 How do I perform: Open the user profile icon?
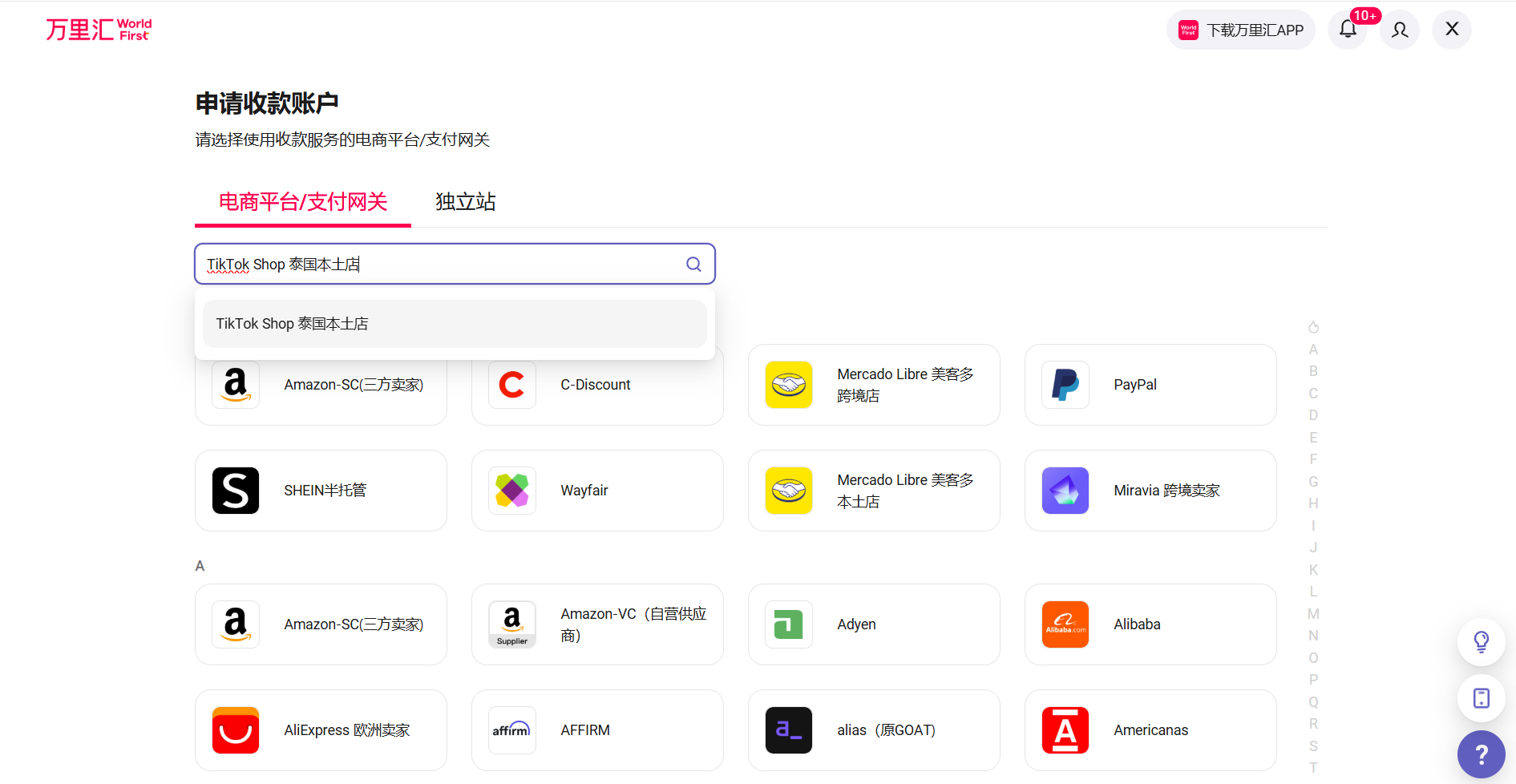click(1400, 30)
